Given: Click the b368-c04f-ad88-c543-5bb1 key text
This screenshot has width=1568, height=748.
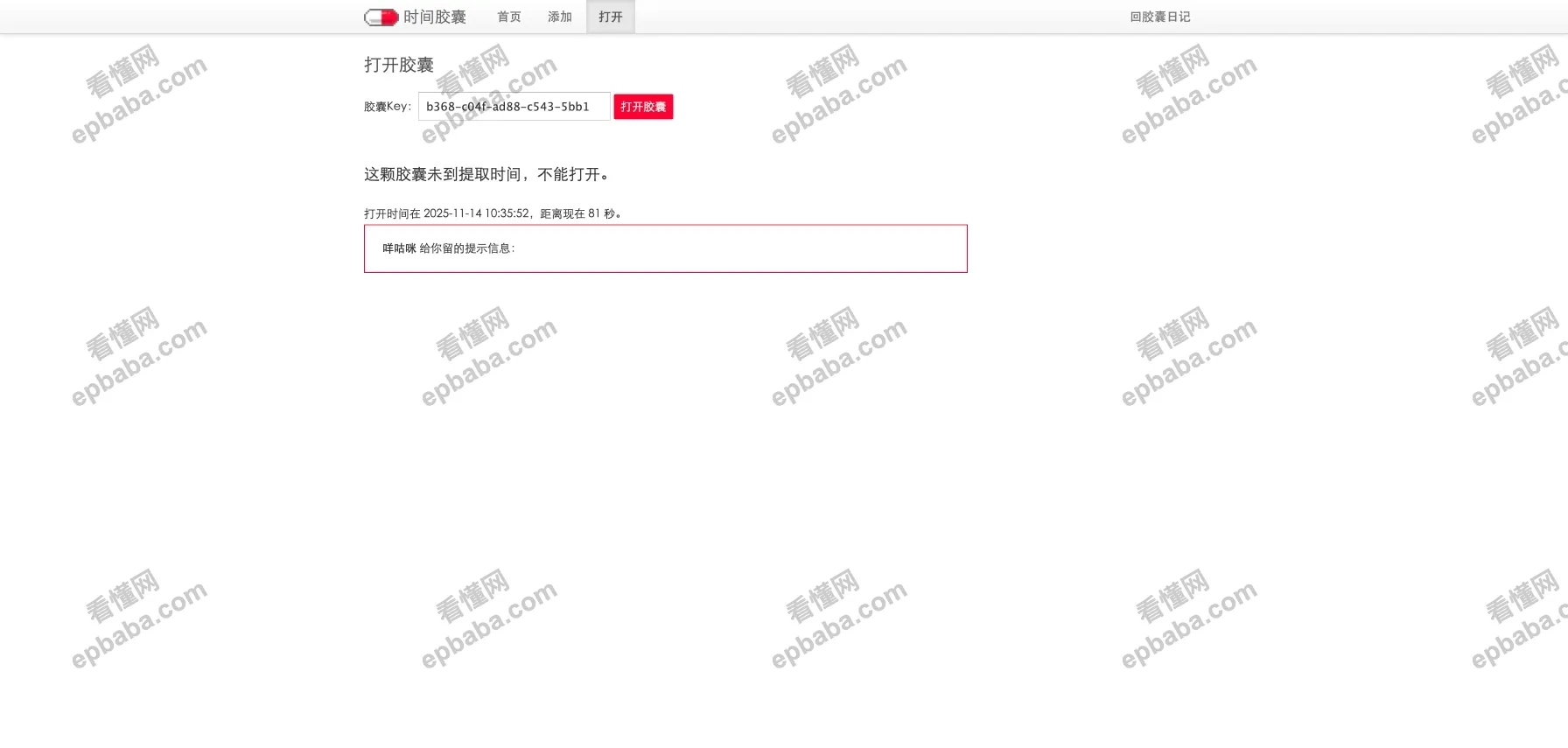Looking at the screenshot, I should 507,107.
